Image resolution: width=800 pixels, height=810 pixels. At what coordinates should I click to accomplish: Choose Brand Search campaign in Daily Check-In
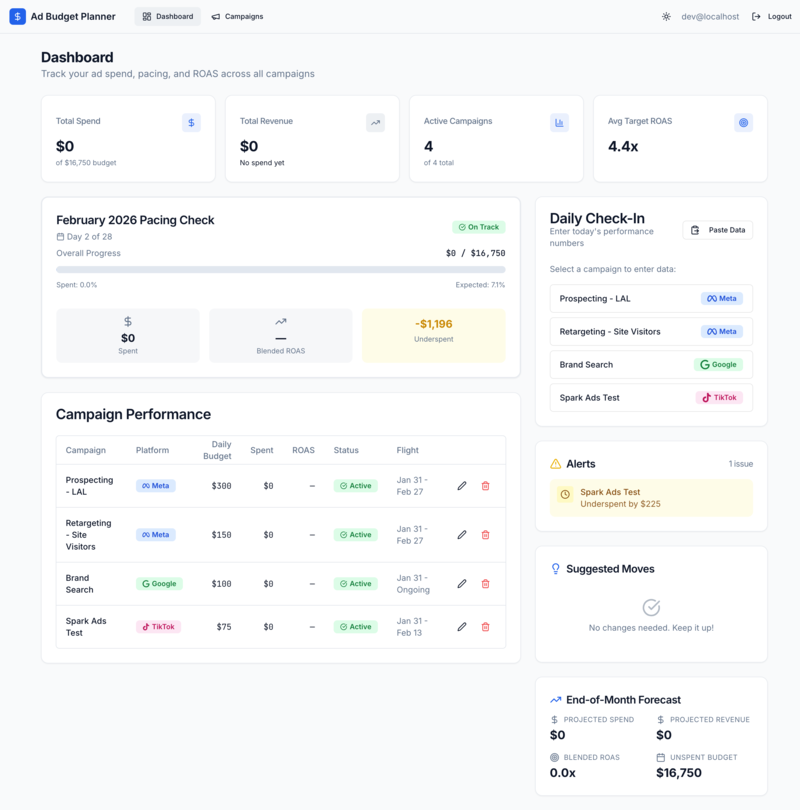651,365
